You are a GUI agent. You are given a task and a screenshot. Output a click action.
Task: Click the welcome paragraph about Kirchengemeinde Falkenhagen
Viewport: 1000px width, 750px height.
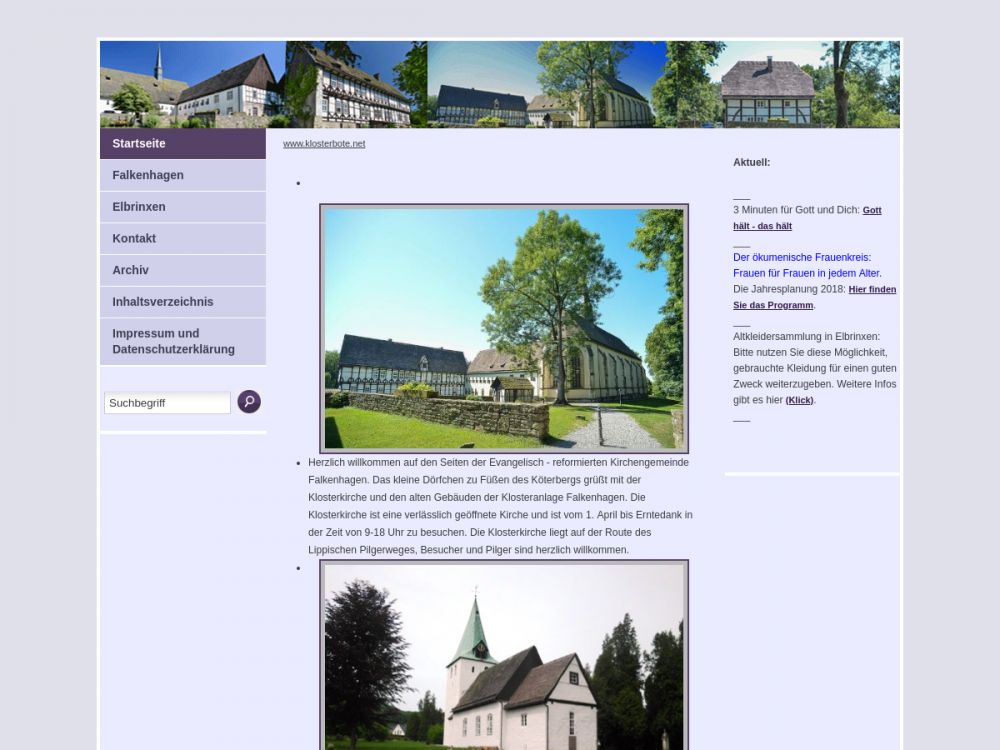click(500, 506)
